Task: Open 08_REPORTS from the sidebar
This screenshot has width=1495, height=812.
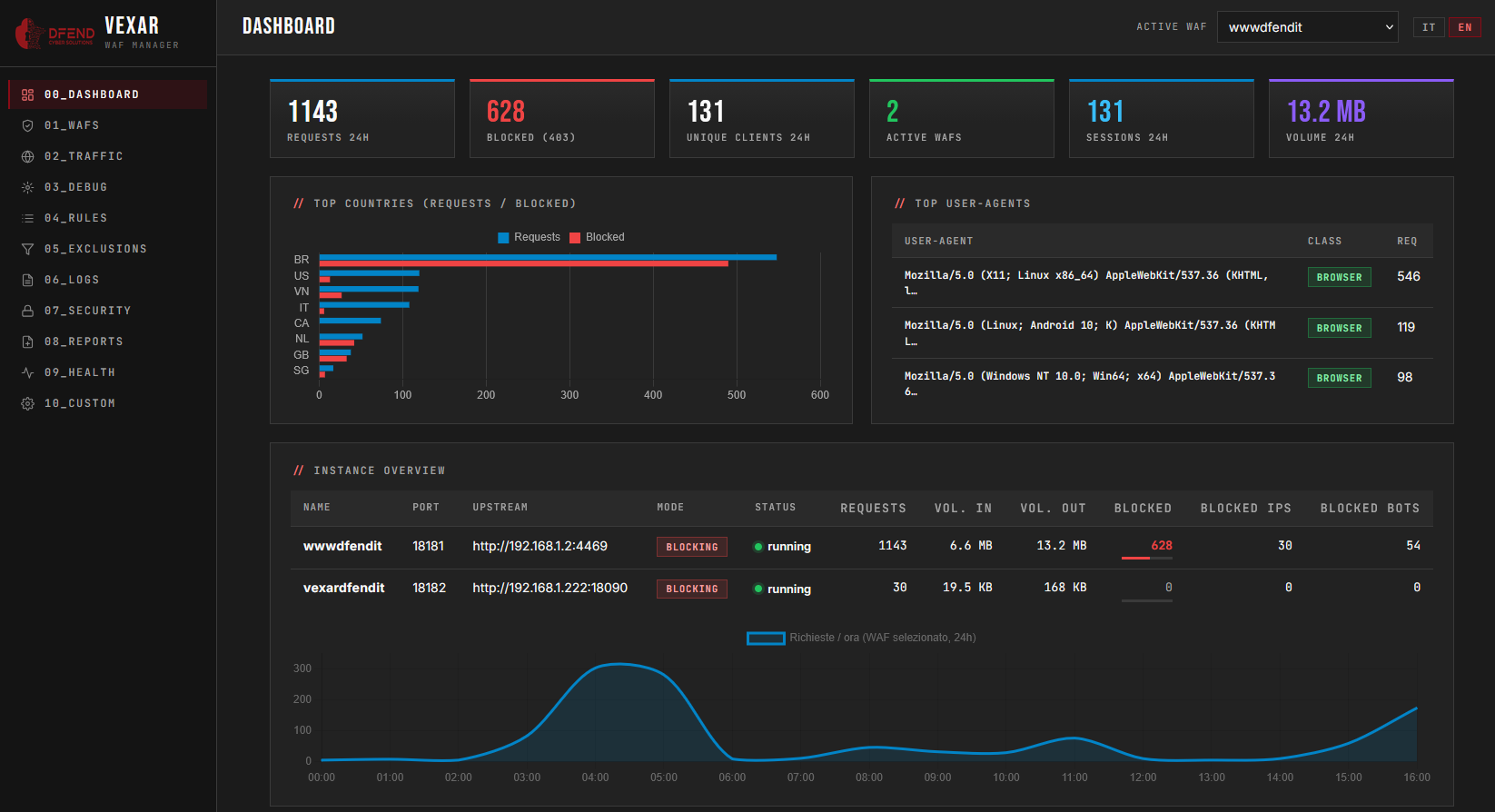Action: tap(107, 342)
